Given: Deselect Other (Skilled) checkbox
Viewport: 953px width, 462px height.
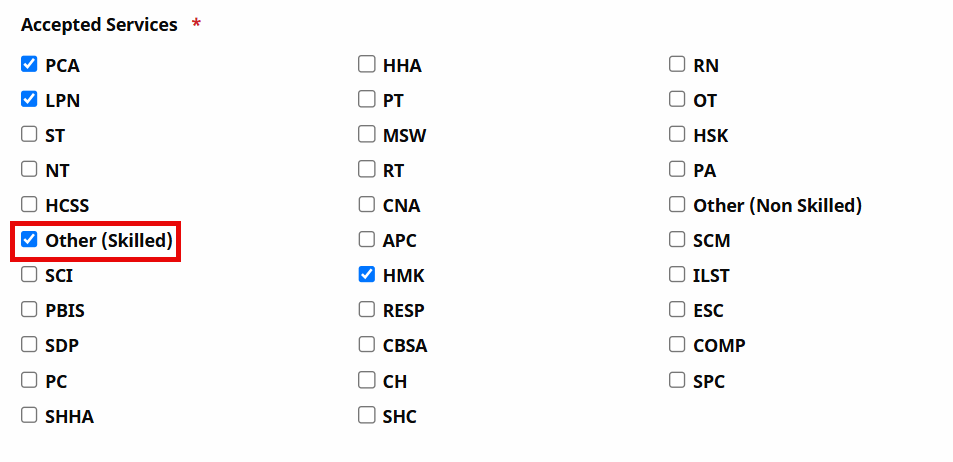Looking at the screenshot, I should [x=29, y=240].
